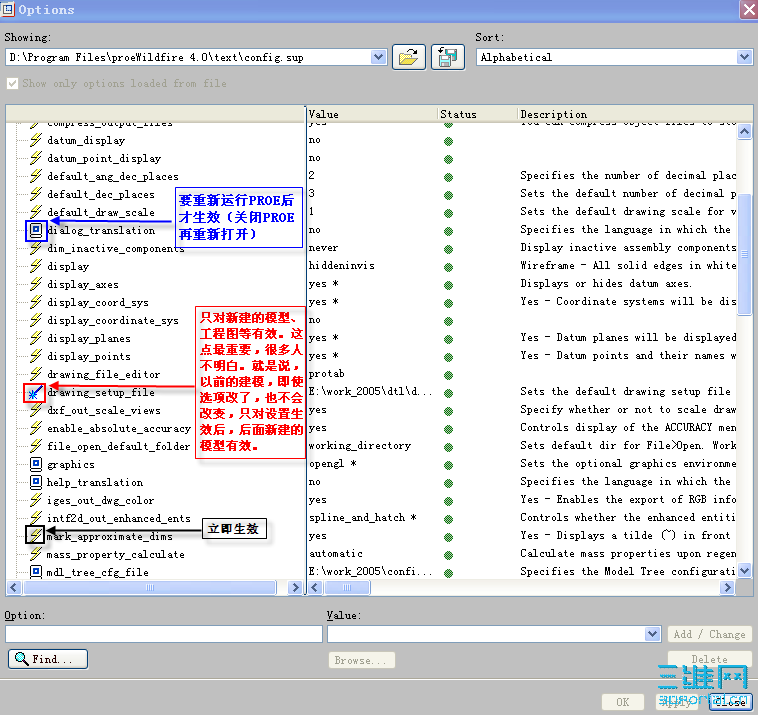This screenshot has width=758, height=715.
Task: Click the lightning icon beside datum_display
Action: click(36, 140)
